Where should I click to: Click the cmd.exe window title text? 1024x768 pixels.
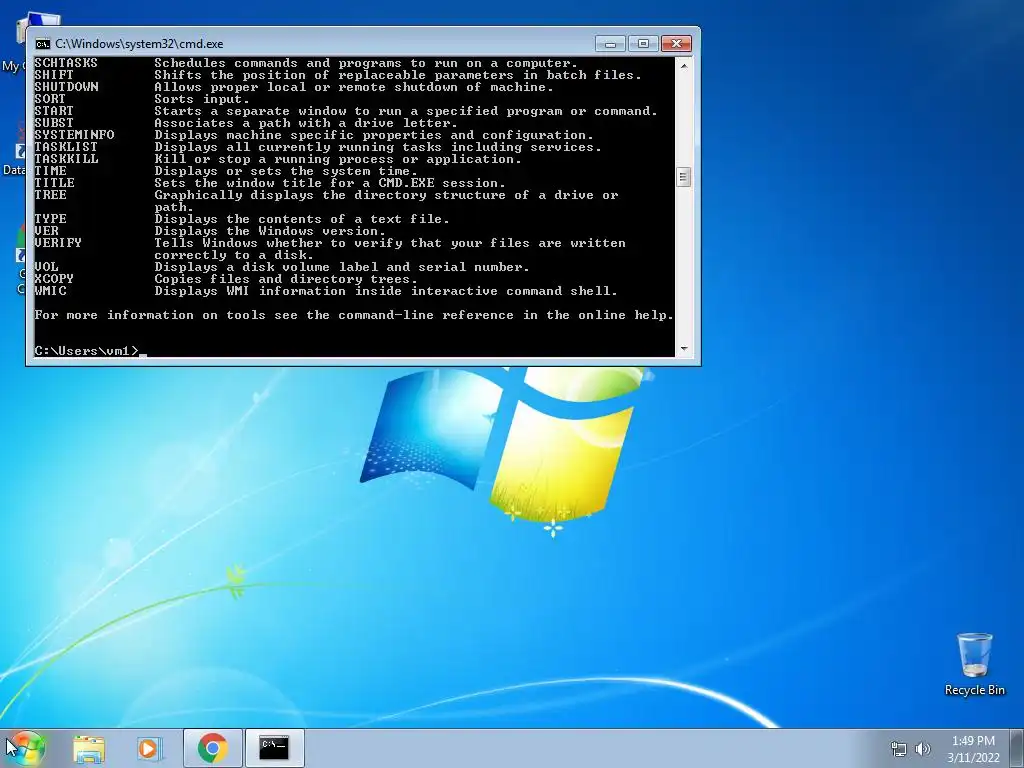pyautogui.click(x=139, y=44)
